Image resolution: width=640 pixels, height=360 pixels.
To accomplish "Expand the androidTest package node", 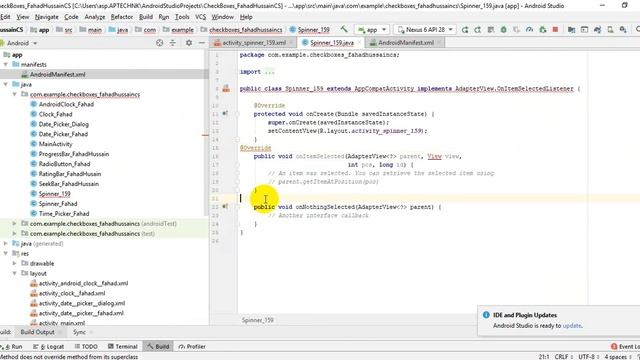I will [x=15, y=224].
